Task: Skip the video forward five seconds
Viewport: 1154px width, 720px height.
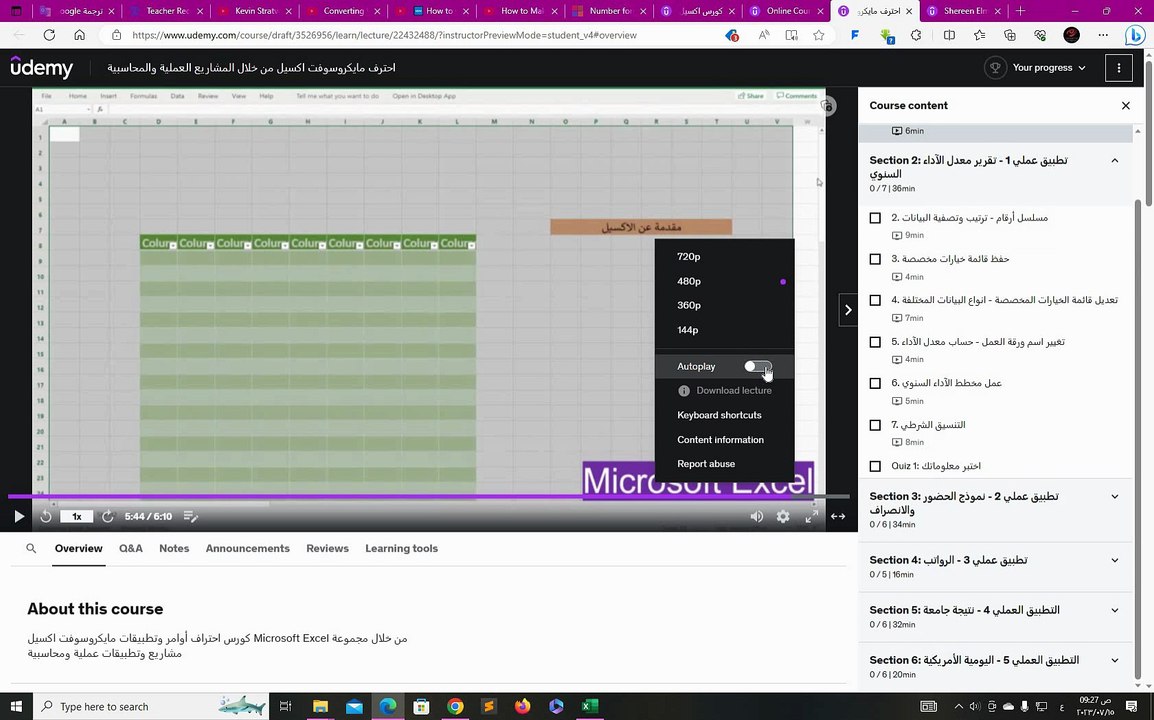Action: point(107,516)
